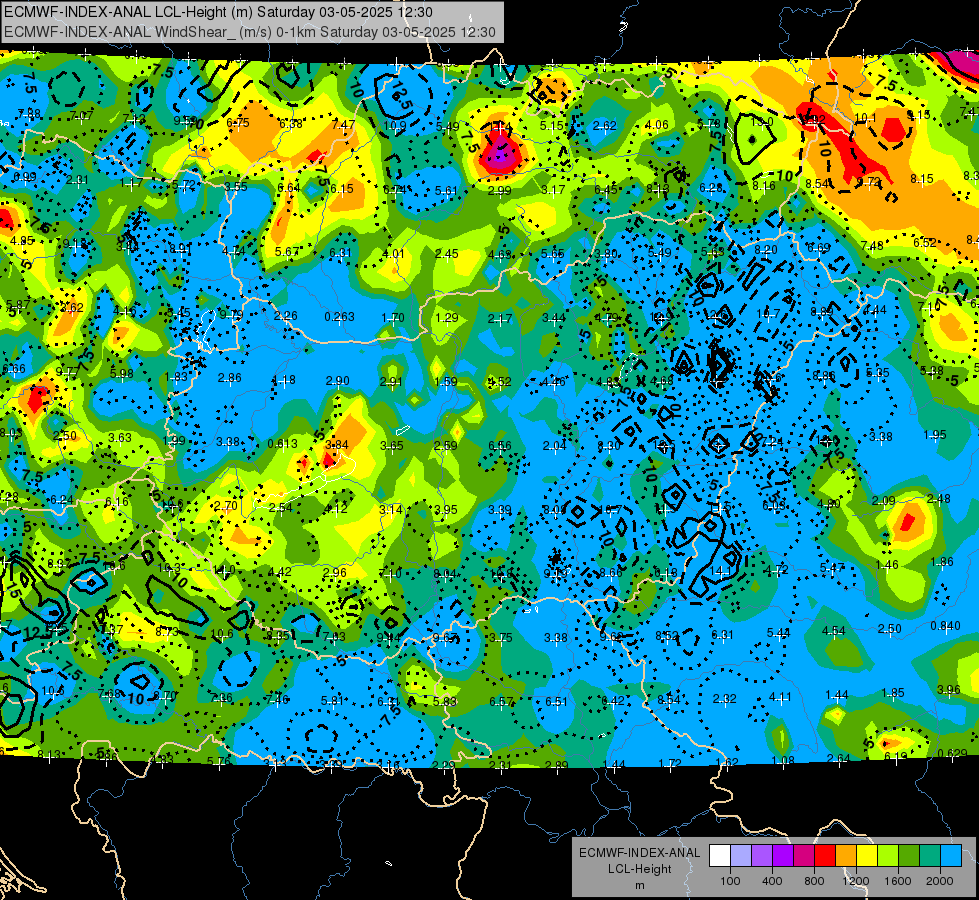Click the map value 4.06

(657, 125)
